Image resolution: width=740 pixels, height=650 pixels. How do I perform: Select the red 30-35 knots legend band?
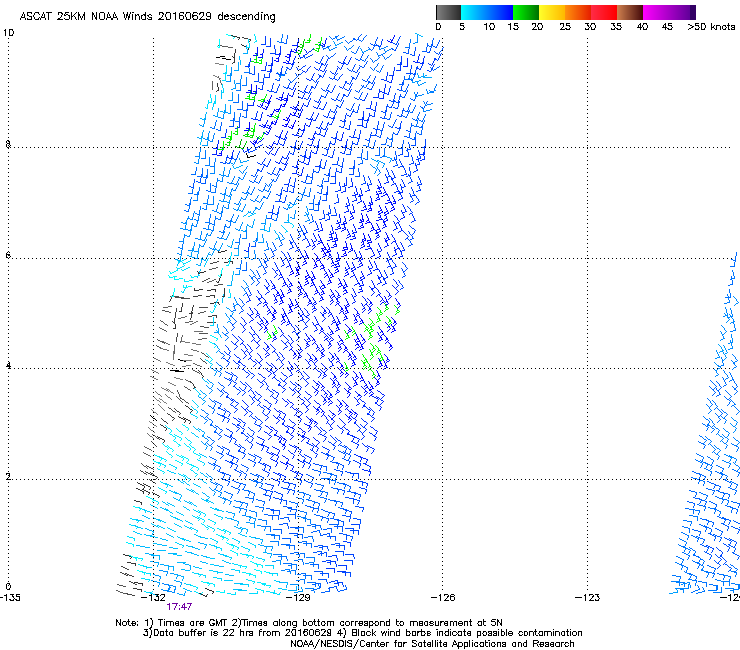tap(604, 12)
